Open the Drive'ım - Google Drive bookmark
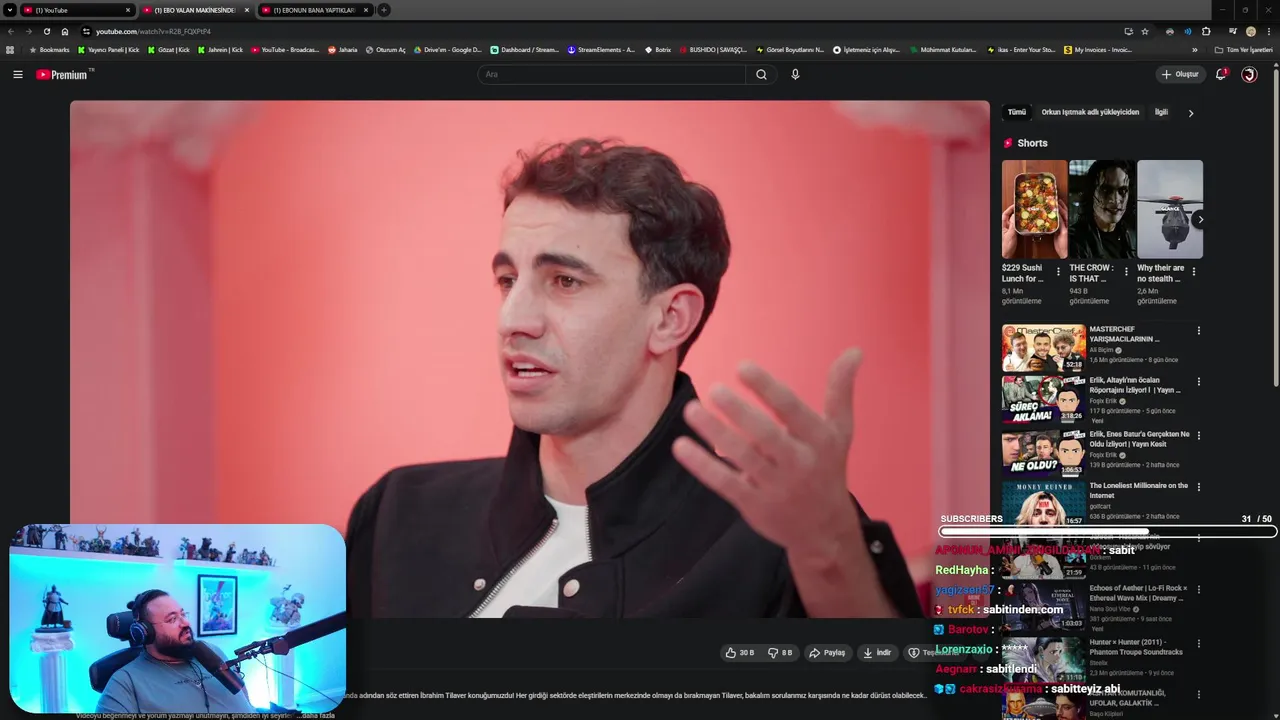This screenshot has height=720, width=1280. pyautogui.click(x=447, y=49)
